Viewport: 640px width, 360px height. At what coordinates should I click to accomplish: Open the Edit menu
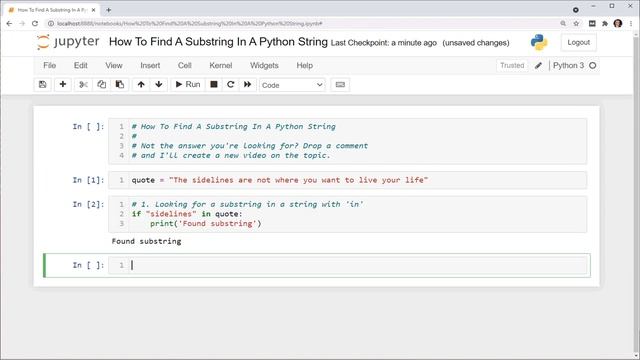[80, 65]
